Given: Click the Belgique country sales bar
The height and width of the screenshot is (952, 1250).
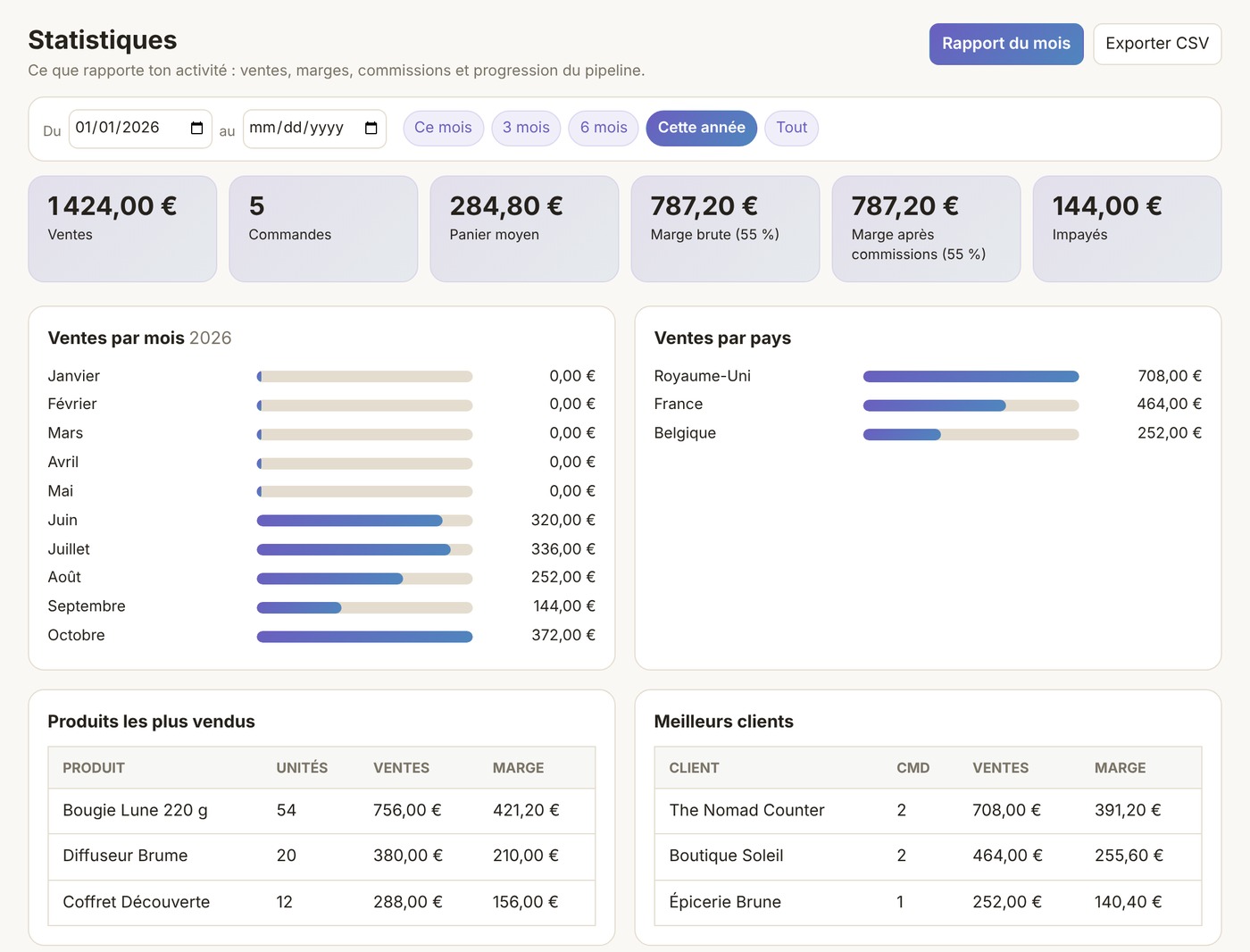Looking at the screenshot, I should pyautogui.click(x=971, y=435).
